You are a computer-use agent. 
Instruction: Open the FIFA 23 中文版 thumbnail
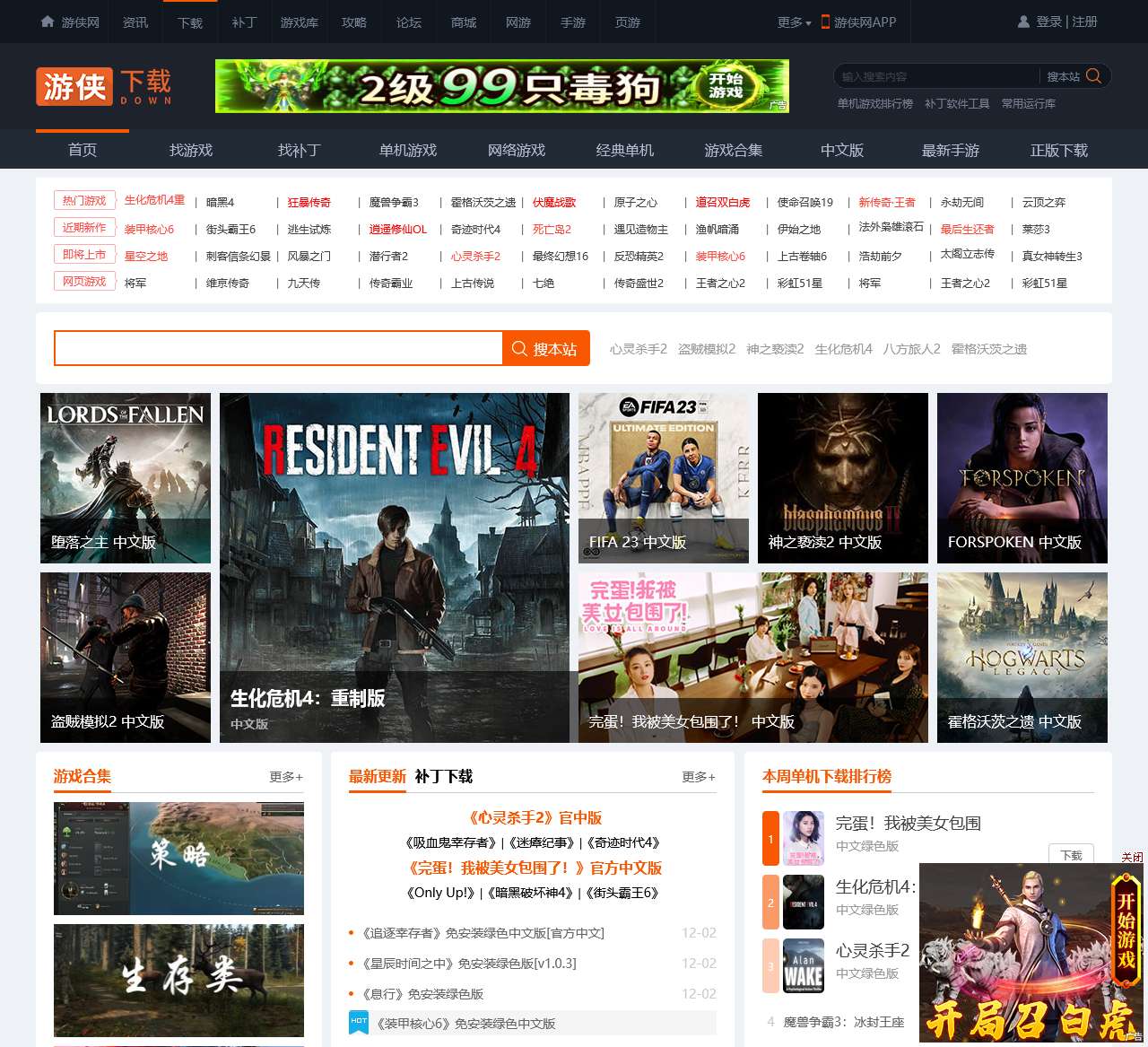coord(664,478)
